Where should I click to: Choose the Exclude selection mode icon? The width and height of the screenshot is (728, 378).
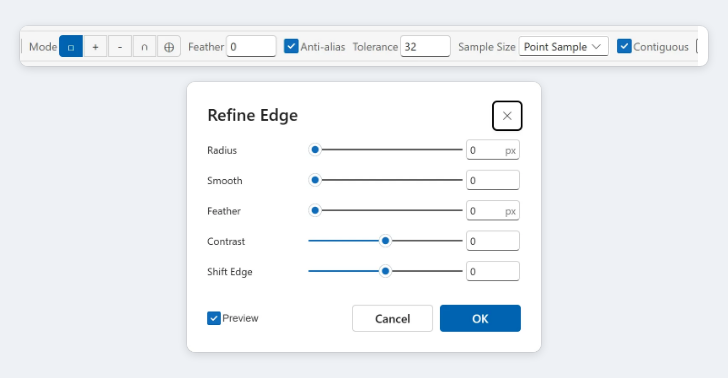tap(169, 46)
